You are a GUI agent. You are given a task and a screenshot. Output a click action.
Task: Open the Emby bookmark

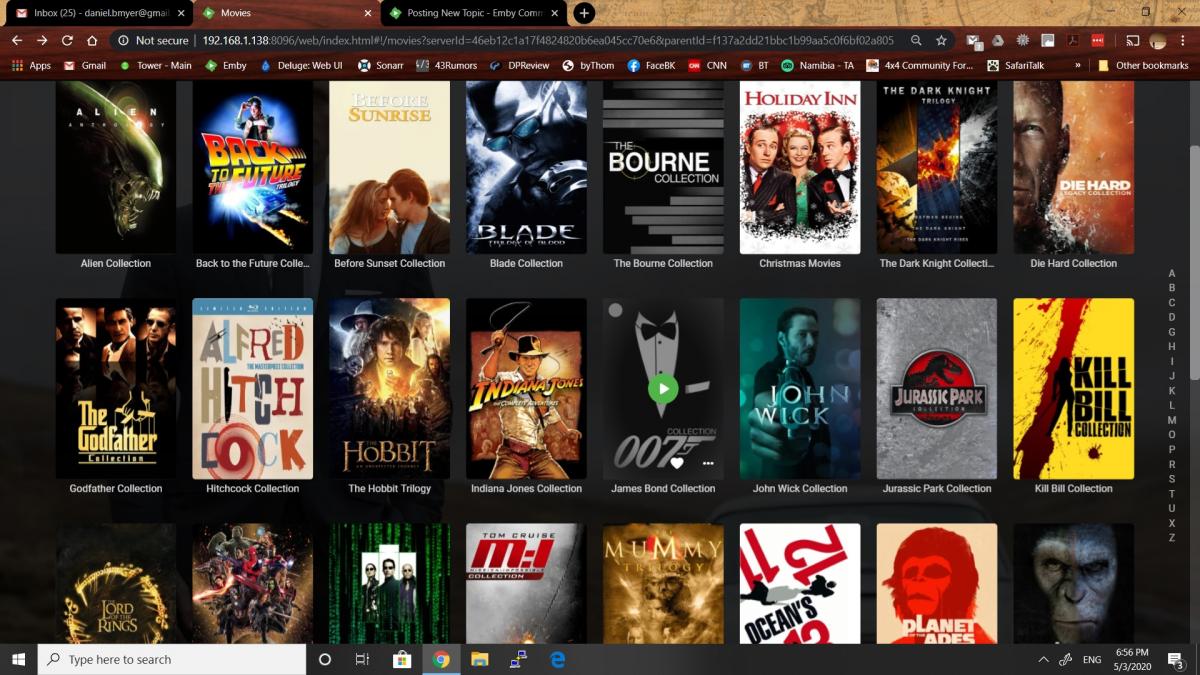225,65
